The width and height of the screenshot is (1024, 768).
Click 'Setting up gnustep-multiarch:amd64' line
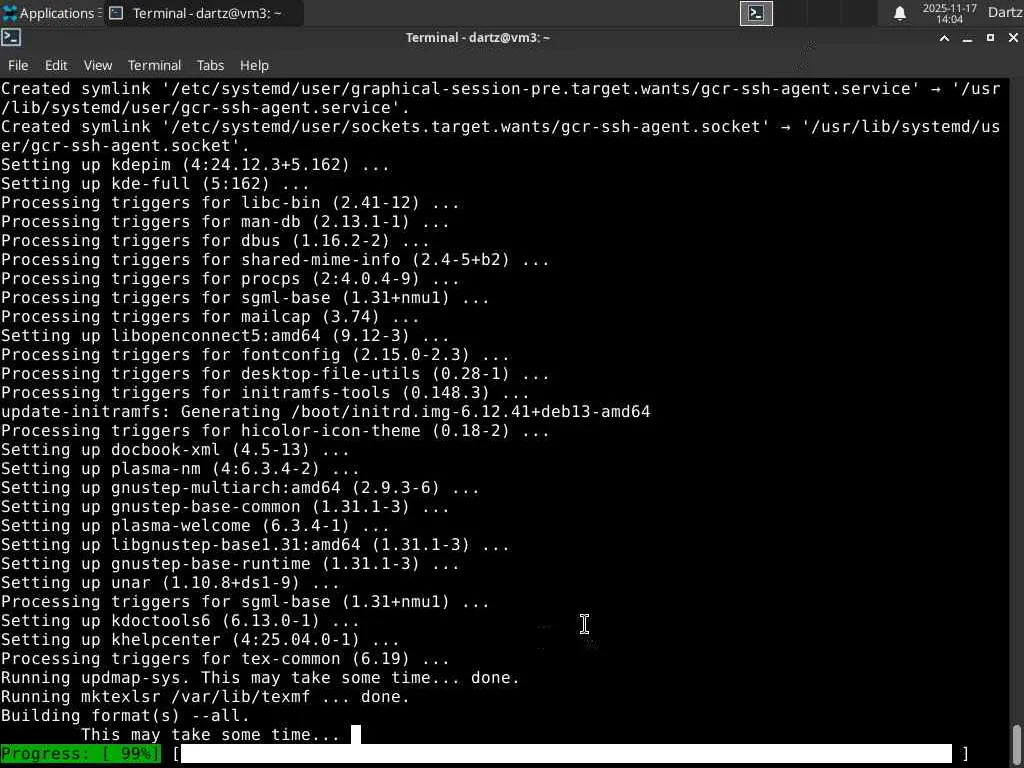click(x=240, y=488)
